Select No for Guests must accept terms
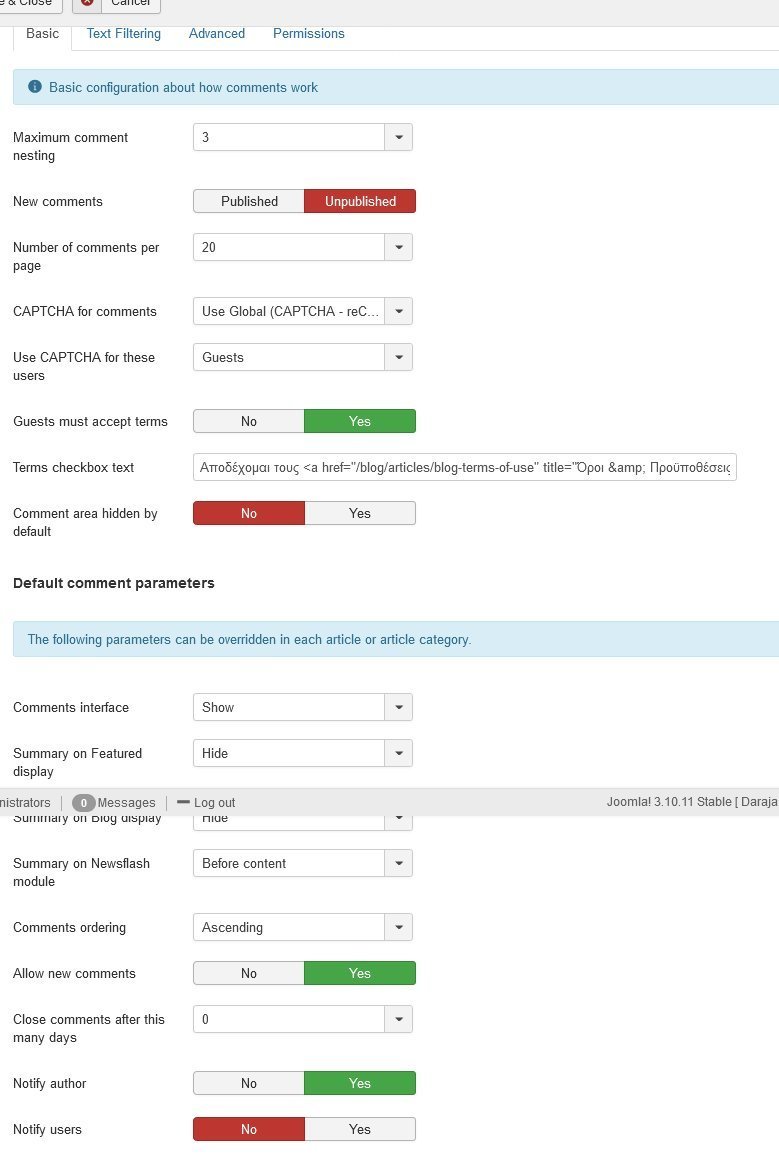Image resolution: width=779 pixels, height=1165 pixels. point(249,421)
